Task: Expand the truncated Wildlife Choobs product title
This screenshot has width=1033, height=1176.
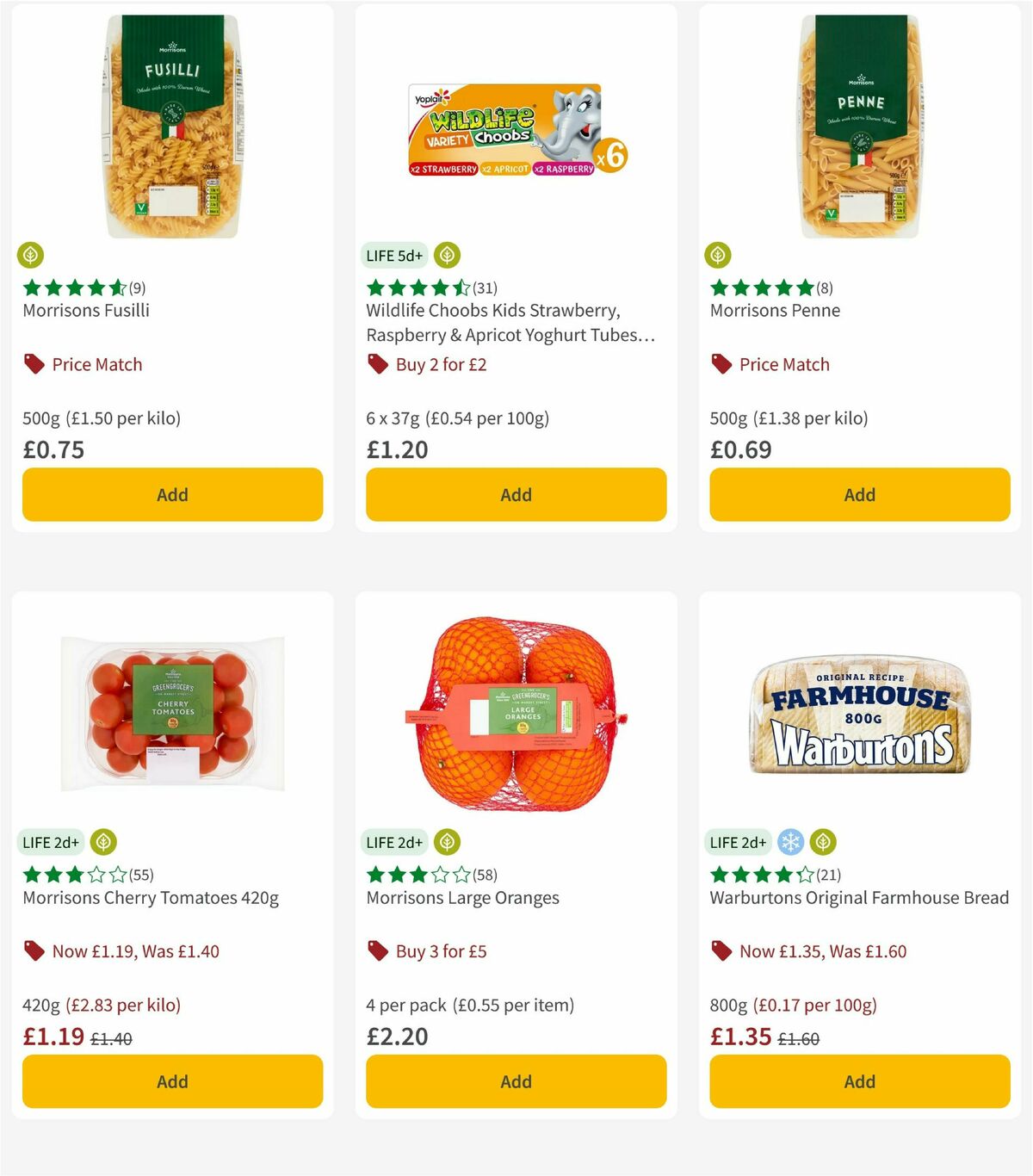Action: 511,323
